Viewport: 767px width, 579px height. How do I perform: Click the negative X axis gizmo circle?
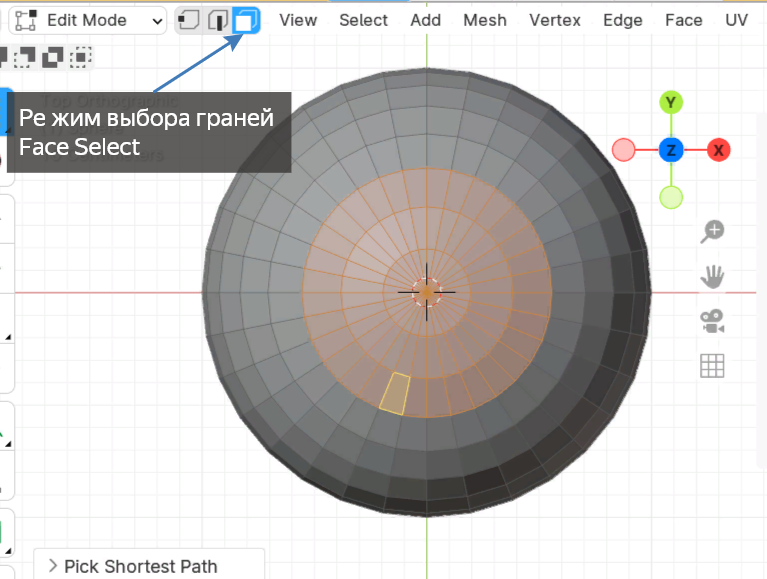[624, 150]
